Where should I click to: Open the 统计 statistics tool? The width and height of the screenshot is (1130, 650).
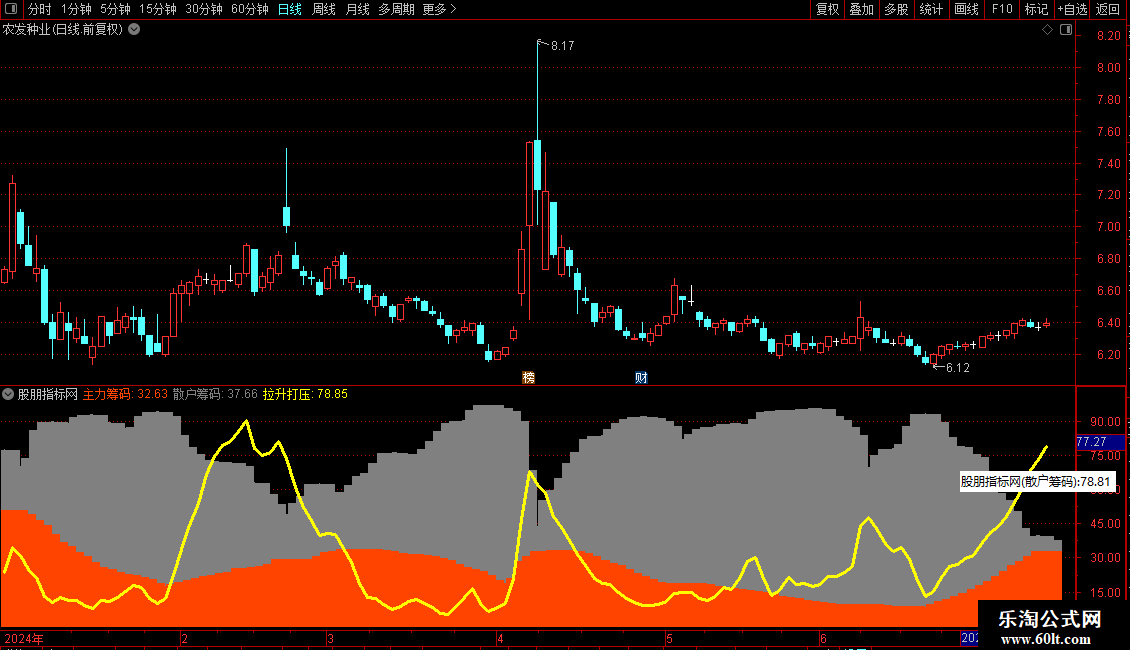[930, 9]
